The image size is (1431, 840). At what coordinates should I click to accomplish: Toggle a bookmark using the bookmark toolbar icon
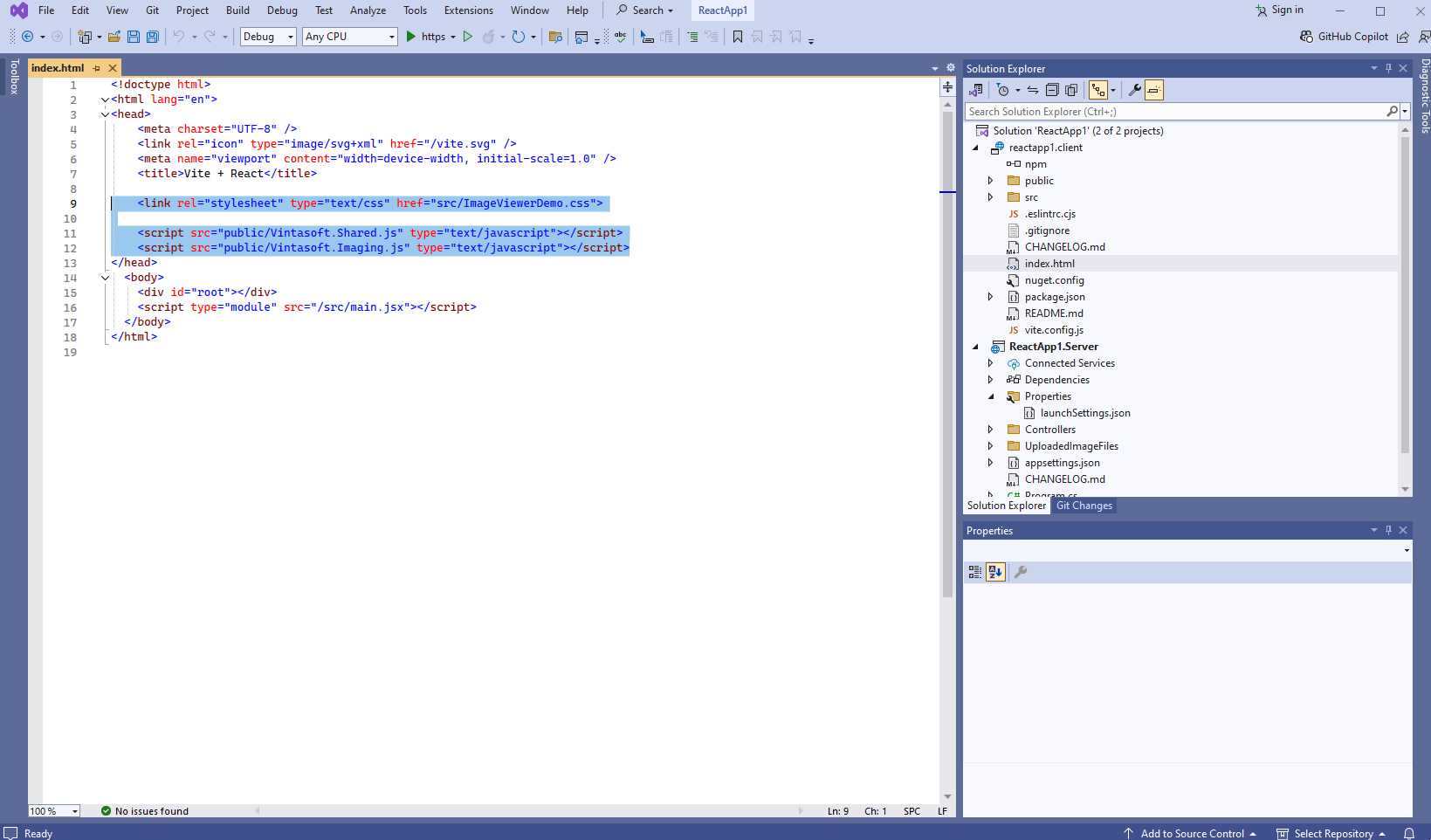coord(738,37)
